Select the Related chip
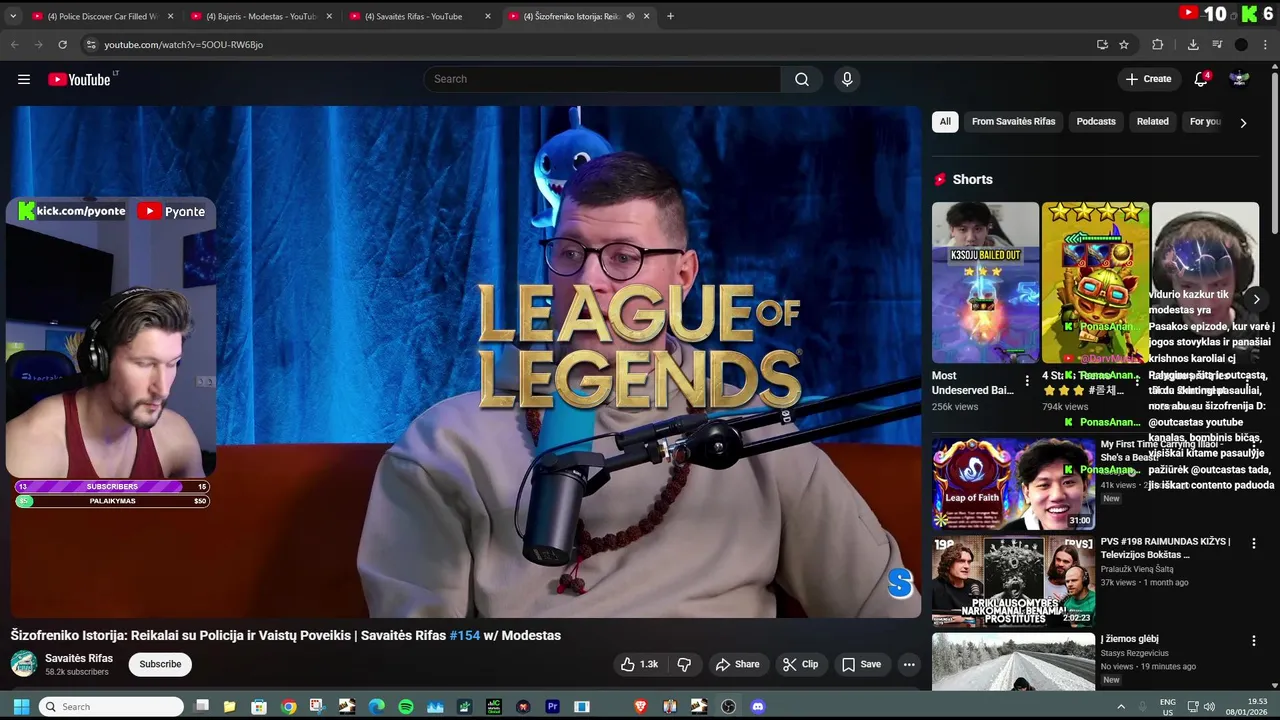 1152,122
